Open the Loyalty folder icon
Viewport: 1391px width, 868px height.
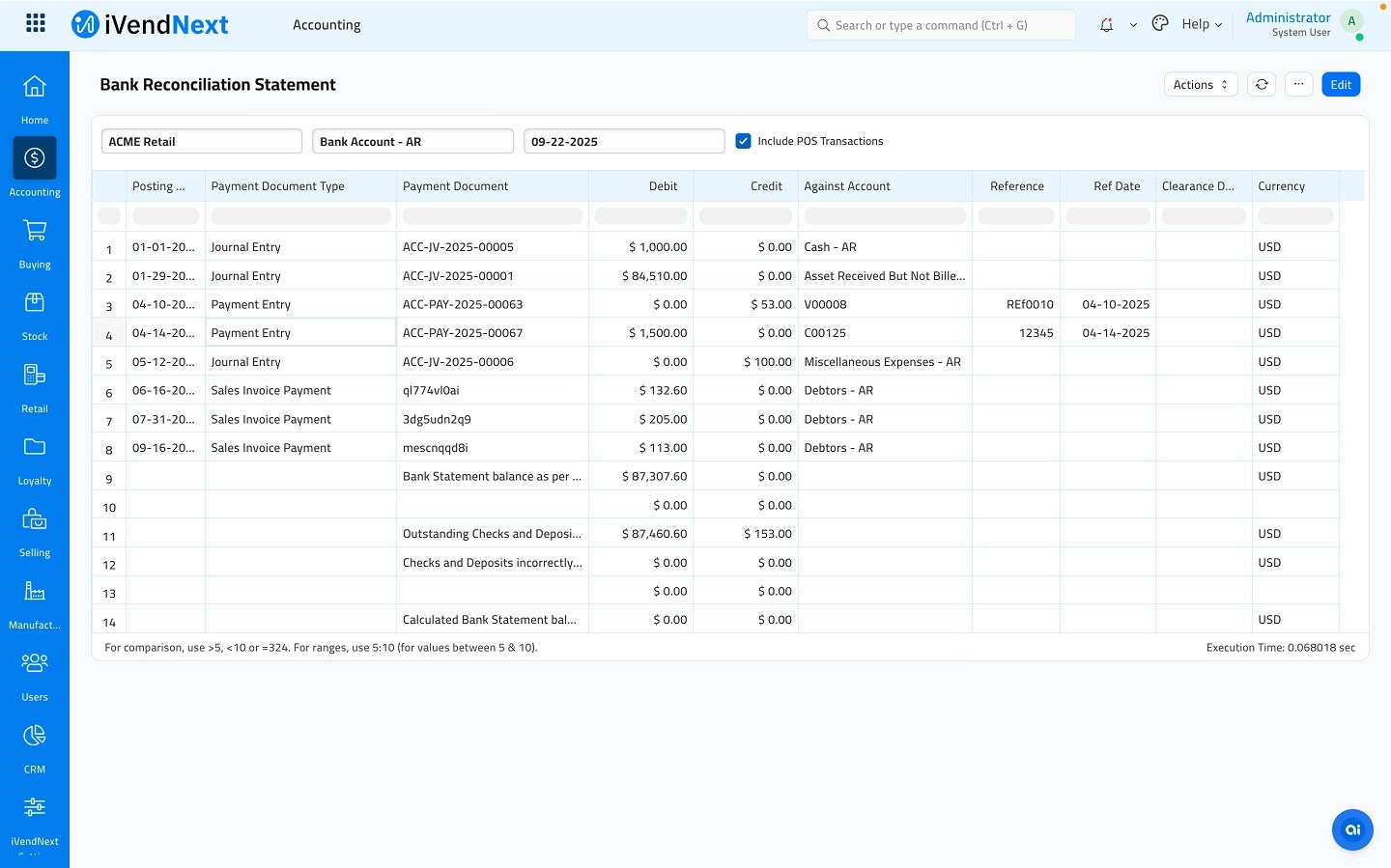click(x=35, y=446)
